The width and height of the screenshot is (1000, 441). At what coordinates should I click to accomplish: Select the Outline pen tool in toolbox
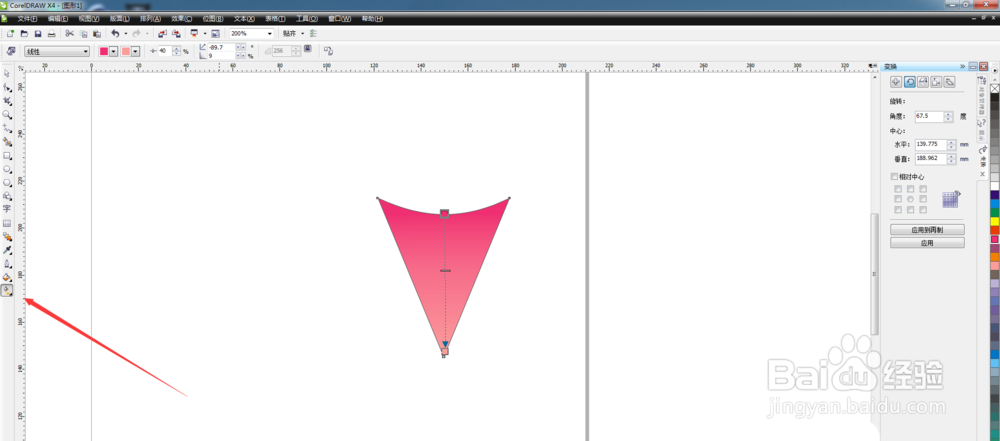[x=7, y=264]
